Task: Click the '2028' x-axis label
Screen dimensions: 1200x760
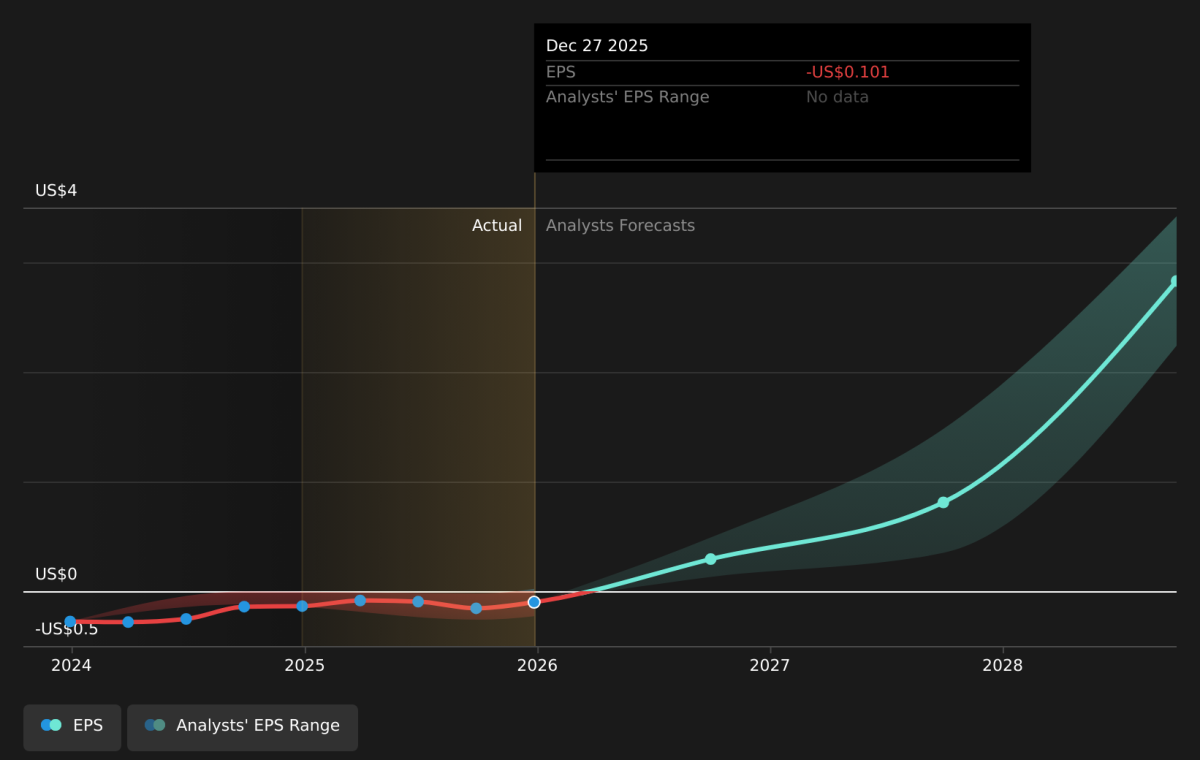Action: [x=1003, y=665]
